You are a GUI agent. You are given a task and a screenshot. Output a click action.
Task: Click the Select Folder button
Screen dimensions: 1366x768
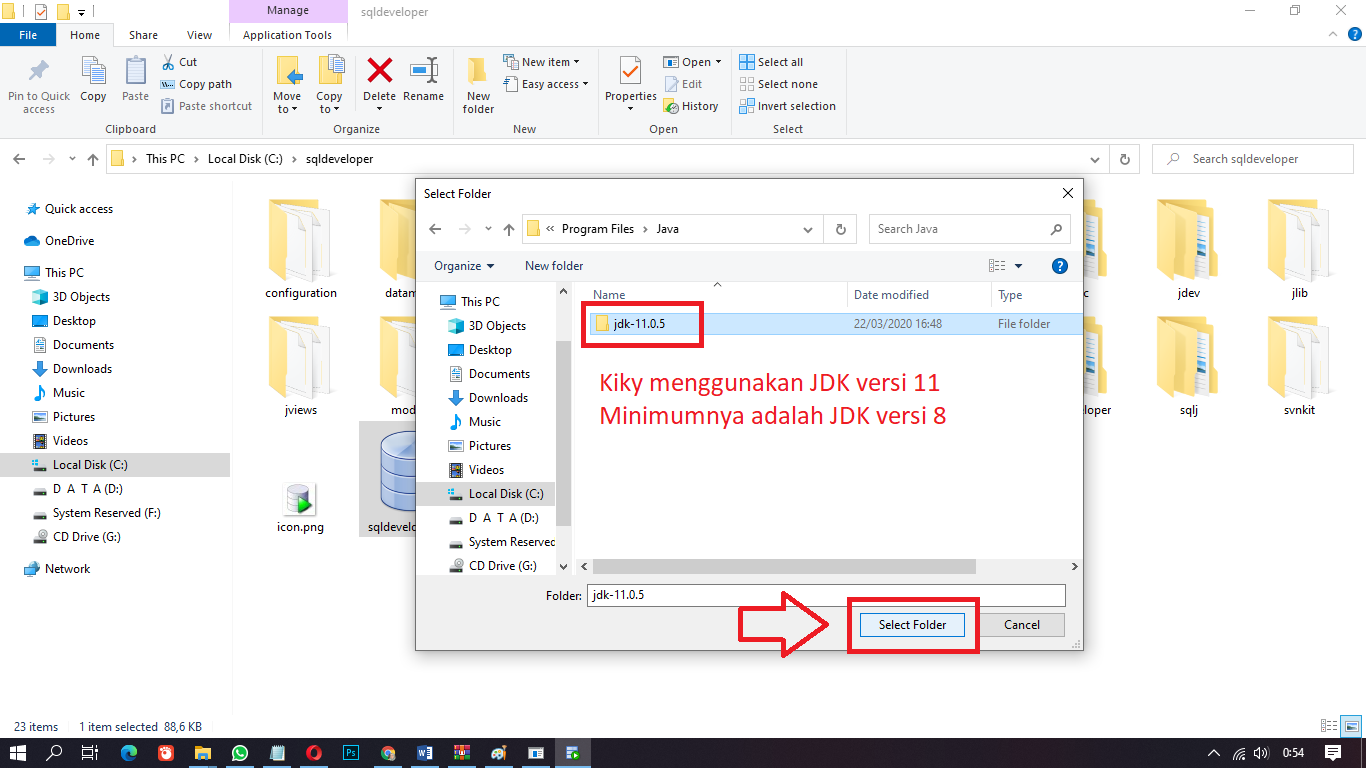[x=911, y=624]
